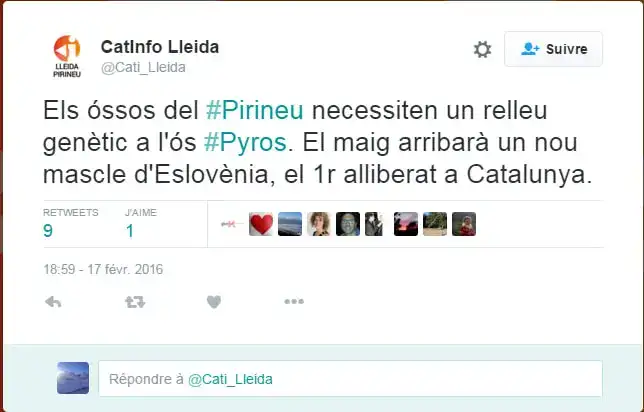644x412 pixels.
Task: Click the reply arrow icon under the tweet
Action: pos(53,302)
